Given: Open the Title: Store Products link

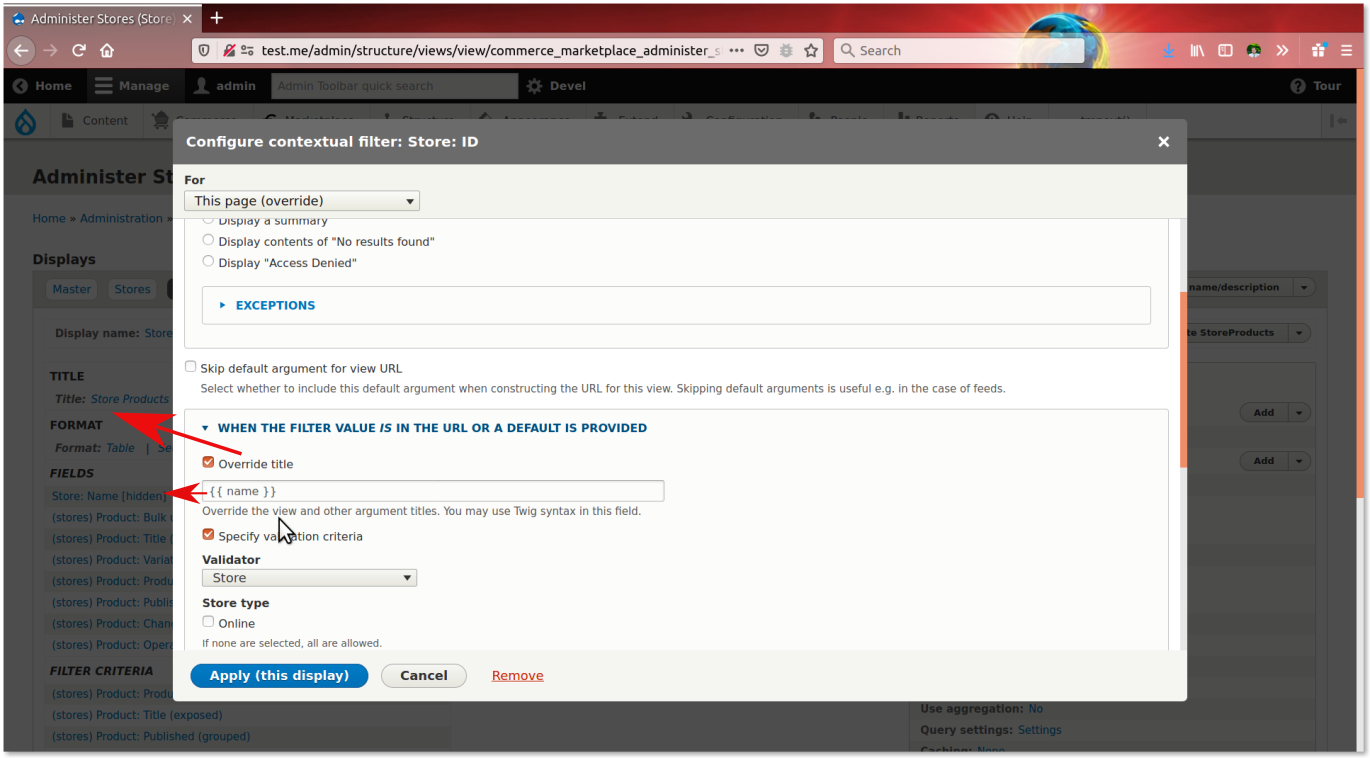Looking at the screenshot, I should click(x=130, y=399).
